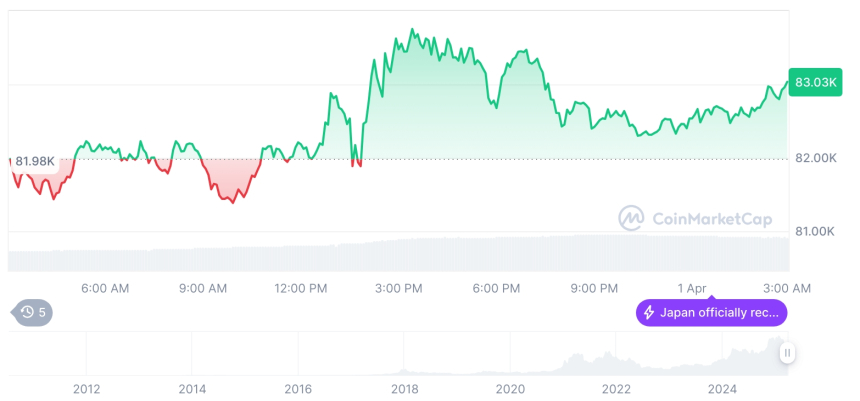
Task: Click the 12:00 PM time label on x-axis
Action: [x=301, y=288]
